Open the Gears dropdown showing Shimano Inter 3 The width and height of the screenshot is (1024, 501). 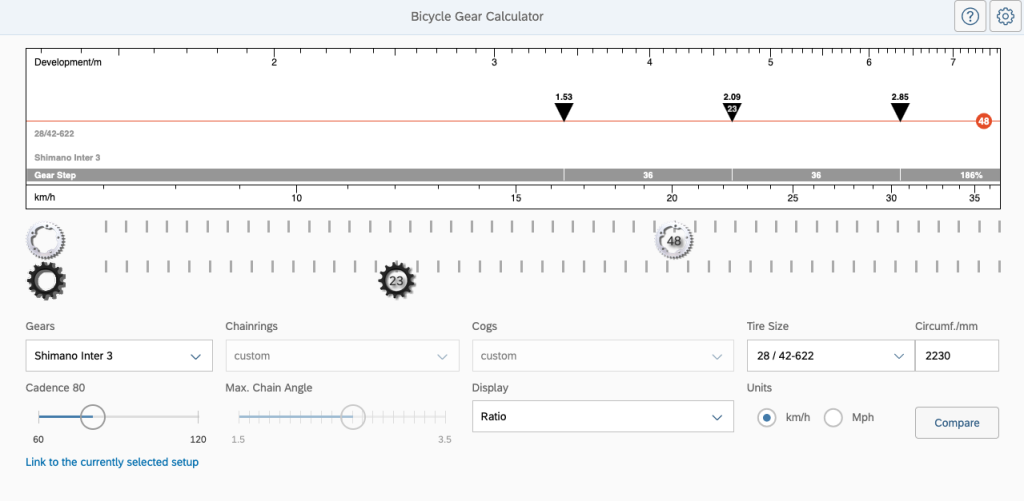[119, 356]
